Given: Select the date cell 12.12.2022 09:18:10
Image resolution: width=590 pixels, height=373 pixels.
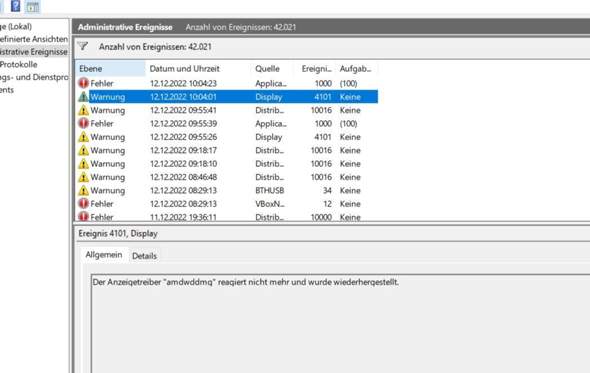Looking at the screenshot, I should (x=183, y=164).
